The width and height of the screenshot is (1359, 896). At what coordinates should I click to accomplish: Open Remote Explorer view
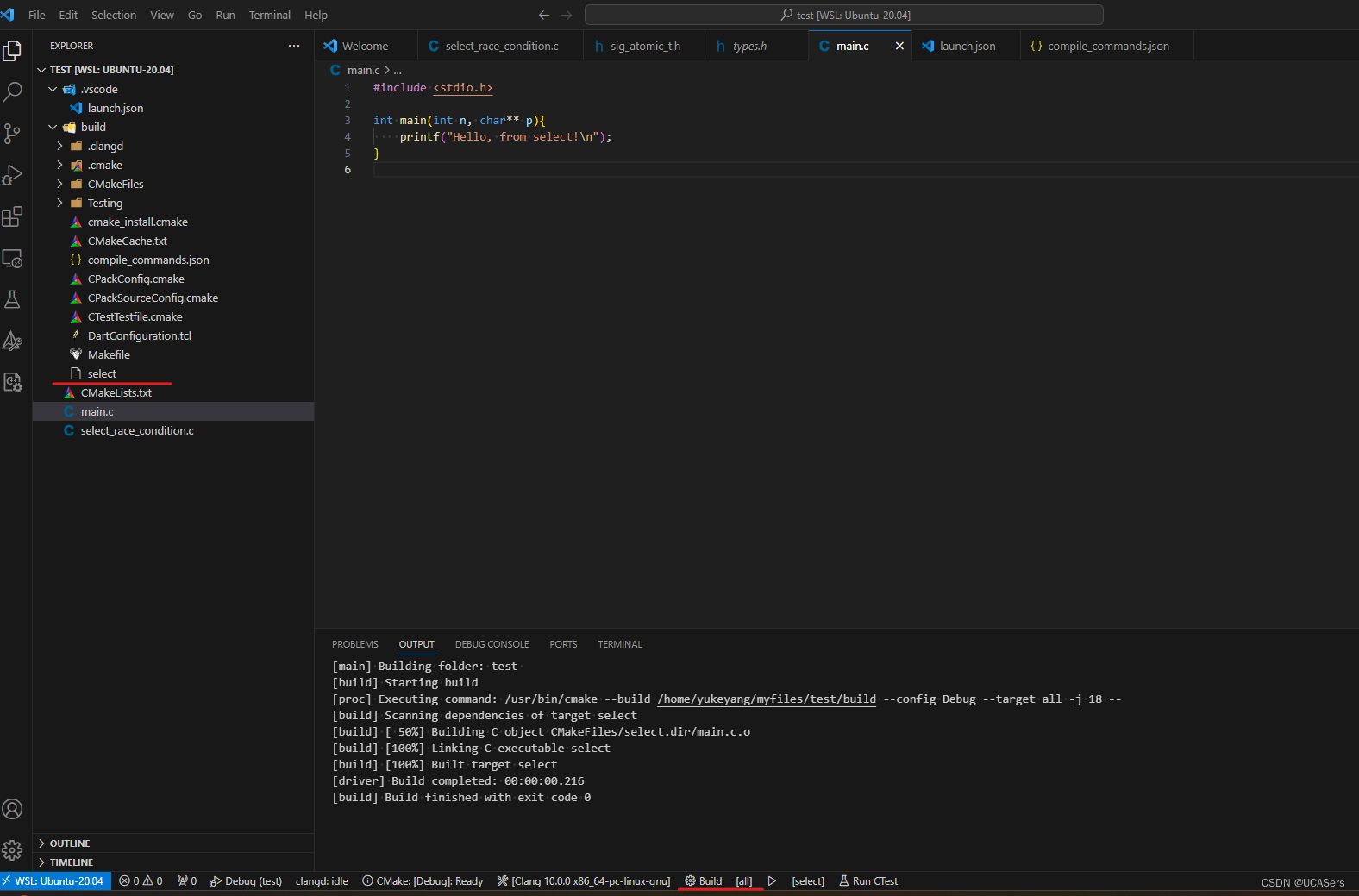point(12,258)
